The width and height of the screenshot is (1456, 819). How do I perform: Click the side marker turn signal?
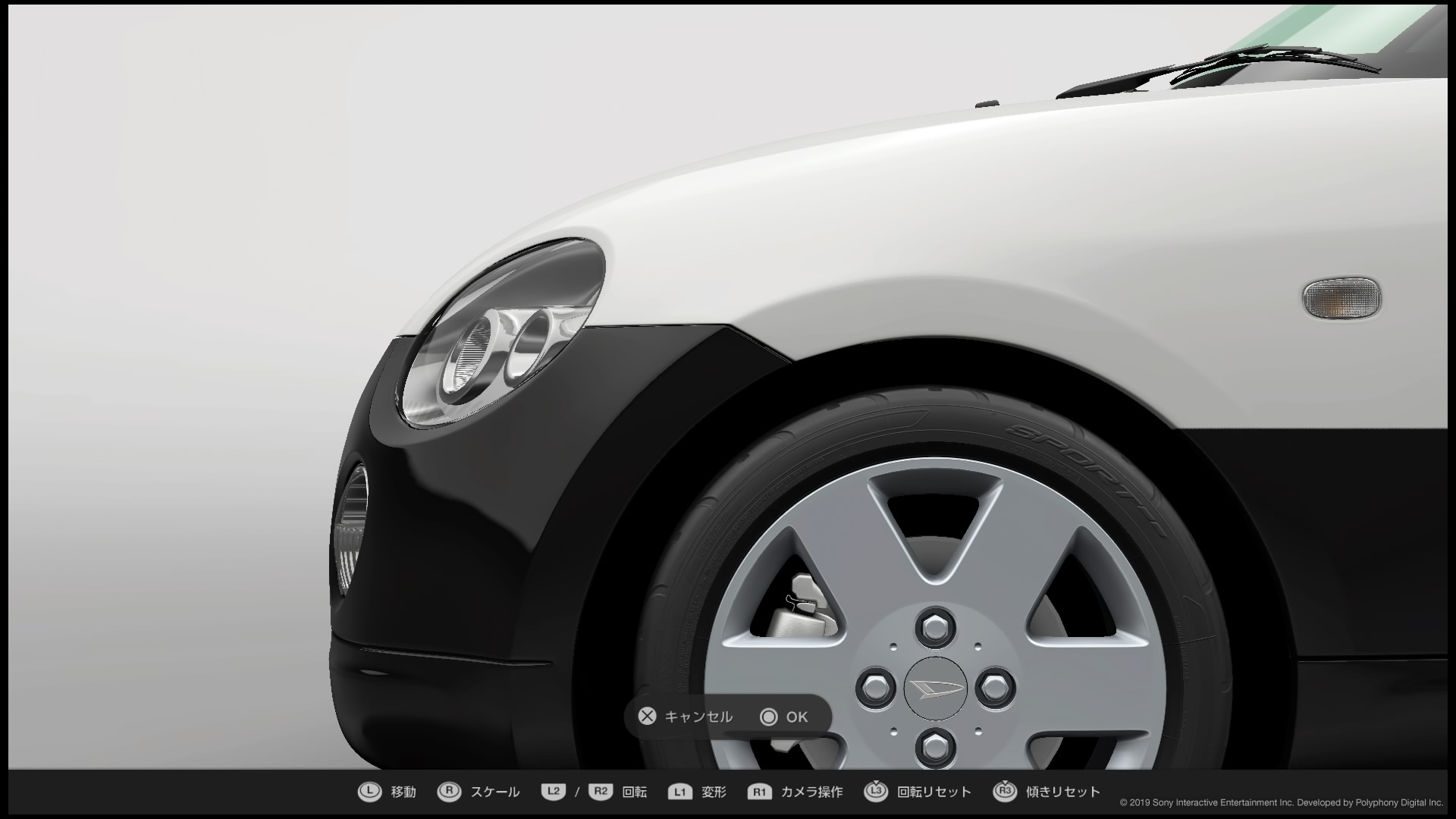click(1341, 297)
